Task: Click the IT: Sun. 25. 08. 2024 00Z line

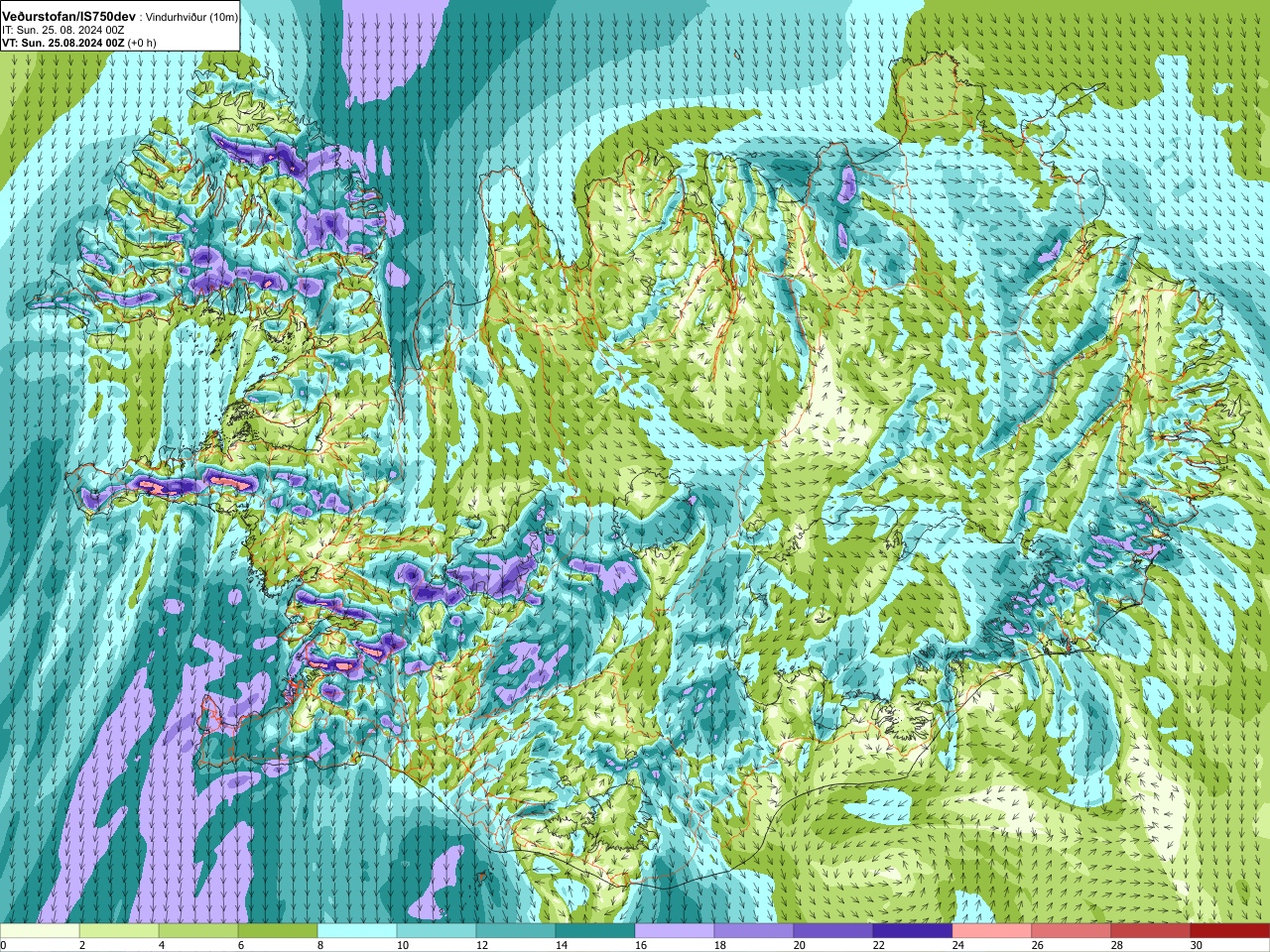Action: [x=63, y=31]
